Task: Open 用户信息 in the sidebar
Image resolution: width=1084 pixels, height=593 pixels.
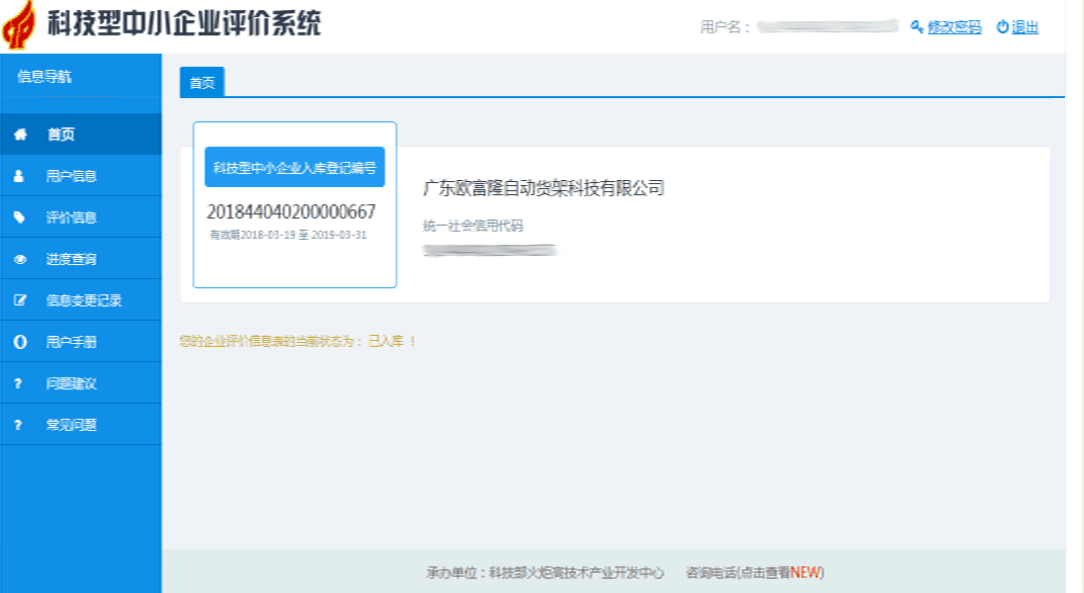Action: [81, 176]
